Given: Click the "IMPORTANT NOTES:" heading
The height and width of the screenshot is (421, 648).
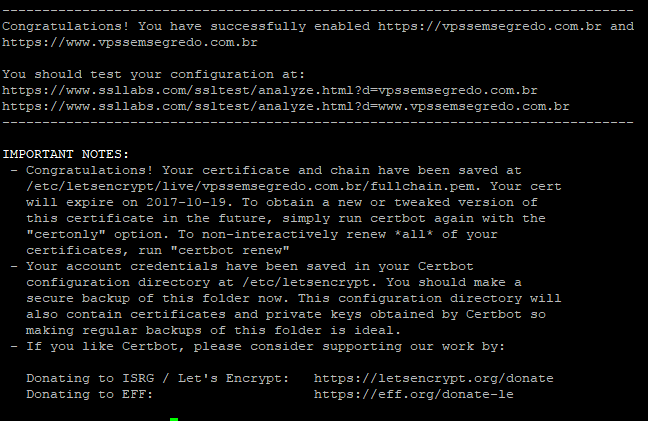Looking at the screenshot, I should [x=66, y=154].
